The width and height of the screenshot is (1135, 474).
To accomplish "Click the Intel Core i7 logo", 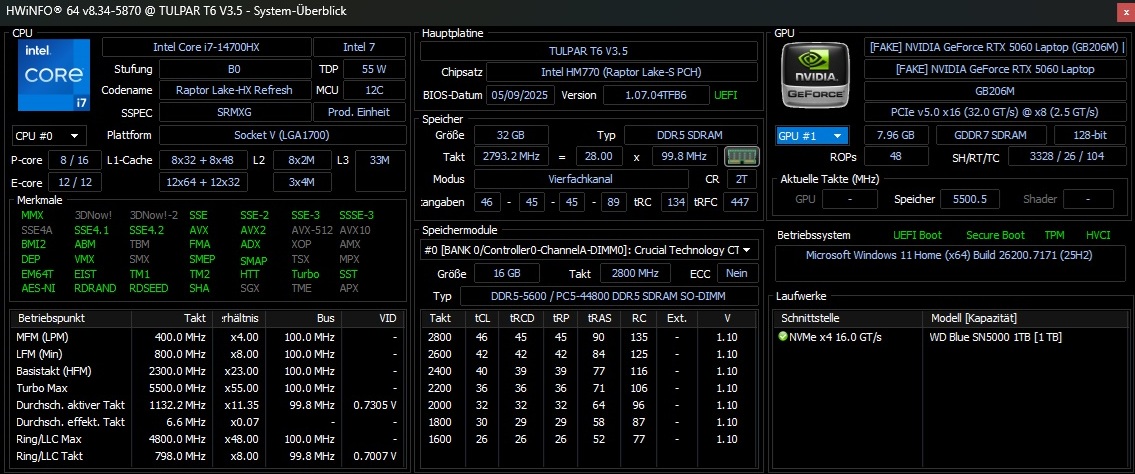I will (x=52, y=76).
